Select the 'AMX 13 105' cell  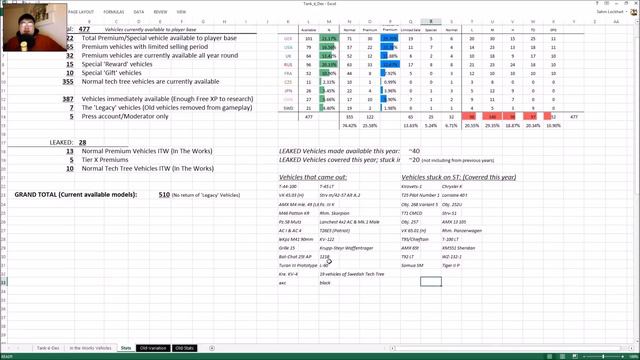click(x=453, y=222)
